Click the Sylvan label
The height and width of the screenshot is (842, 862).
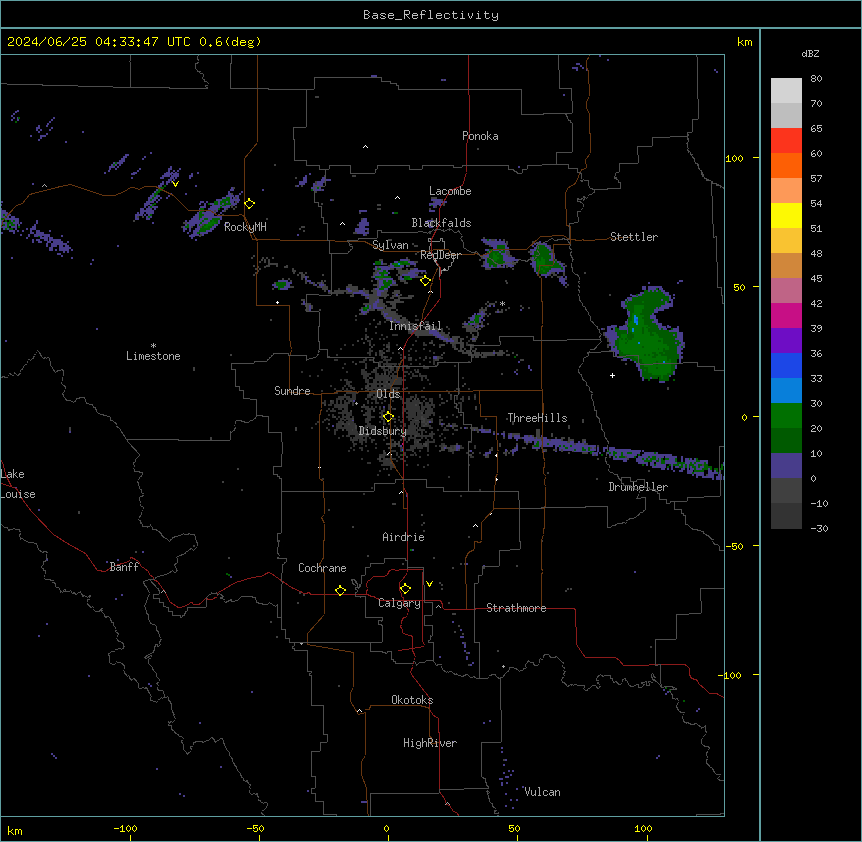click(x=390, y=245)
